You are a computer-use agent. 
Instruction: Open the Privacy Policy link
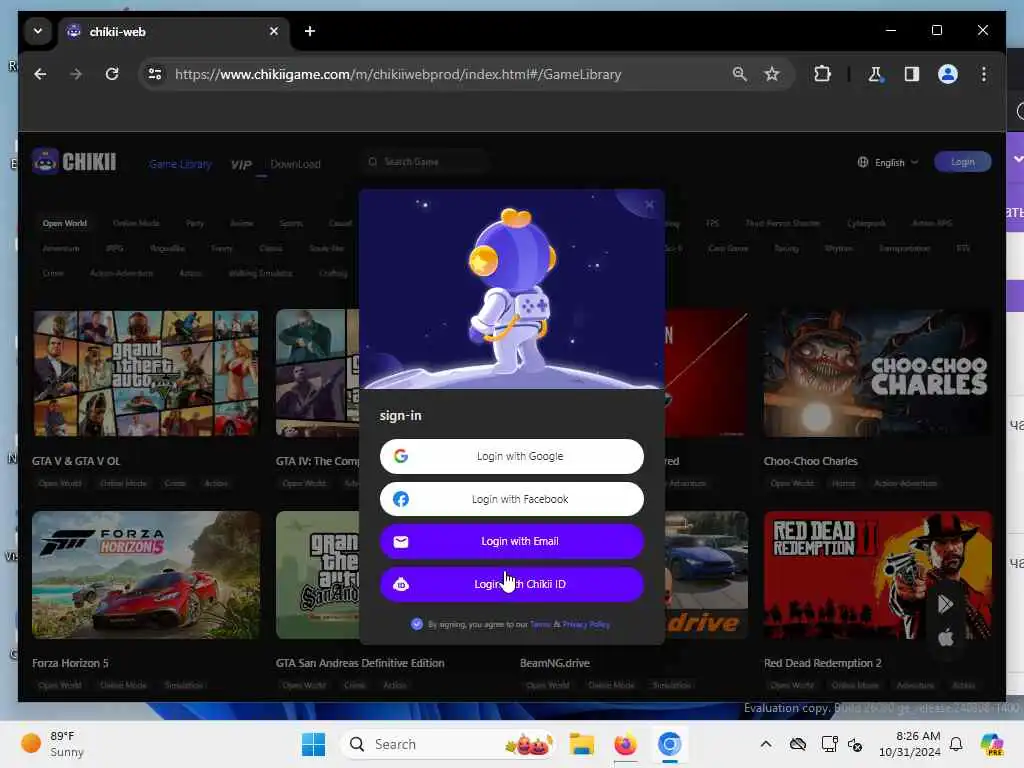pyautogui.click(x=586, y=624)
